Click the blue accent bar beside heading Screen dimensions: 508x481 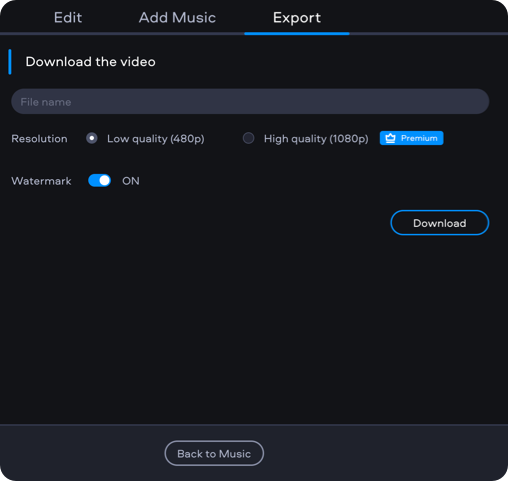coord(10,62)
